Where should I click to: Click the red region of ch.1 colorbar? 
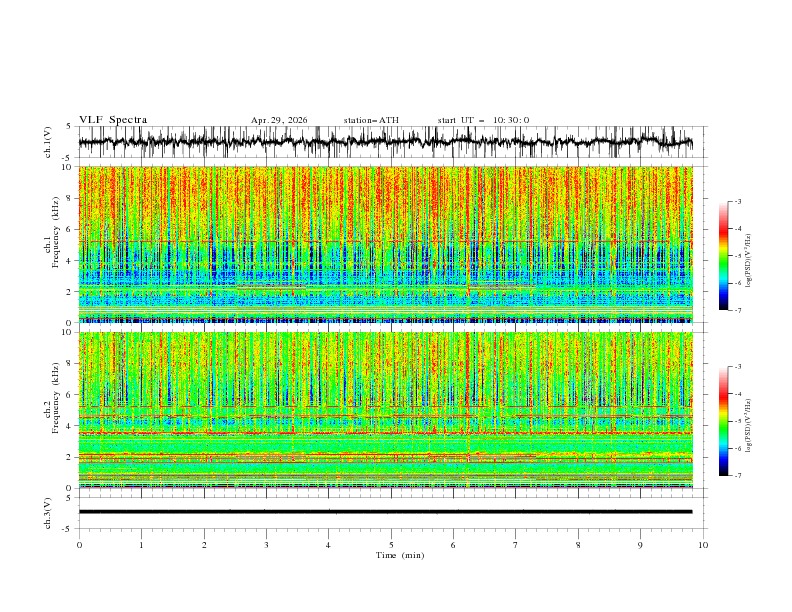(x=723, y=230)
